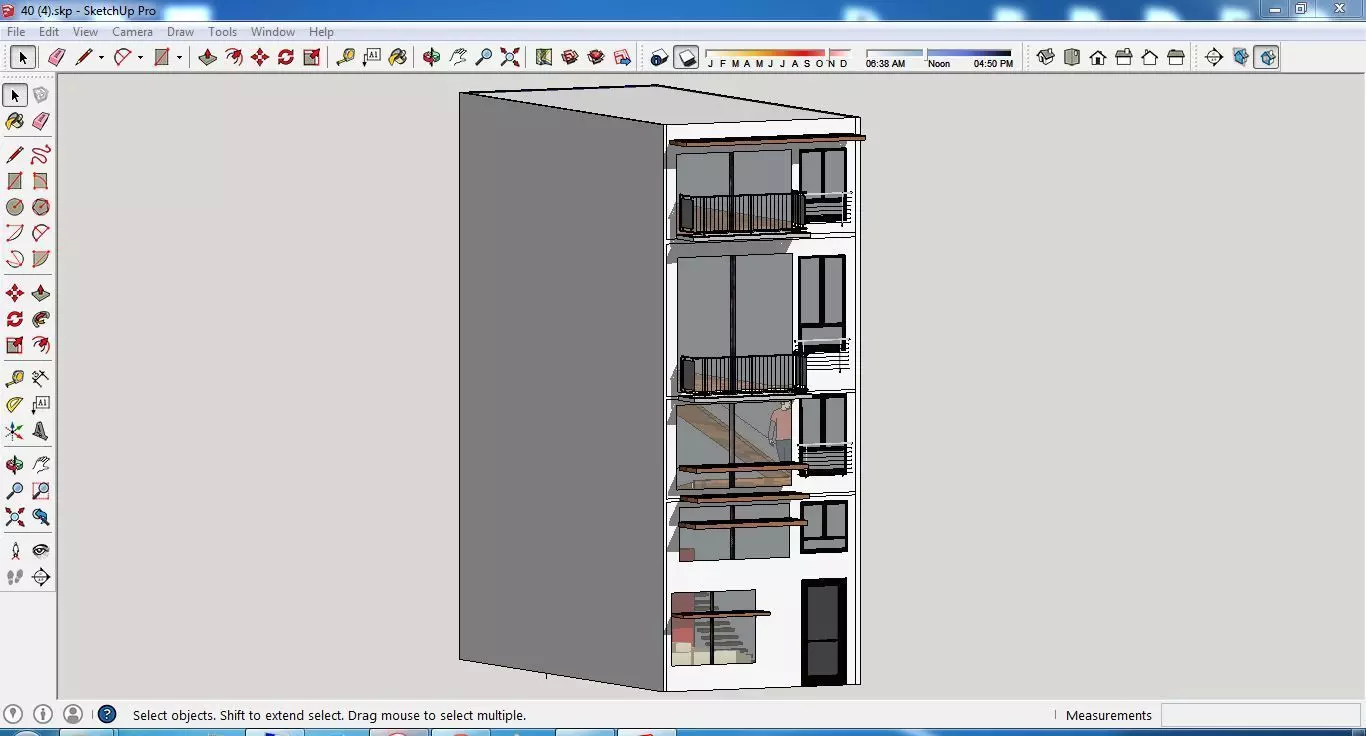This screenshot has width=1366, height=736.
Task: Pick the Freehand drawing tool
Action: click(x=41, y=155)
